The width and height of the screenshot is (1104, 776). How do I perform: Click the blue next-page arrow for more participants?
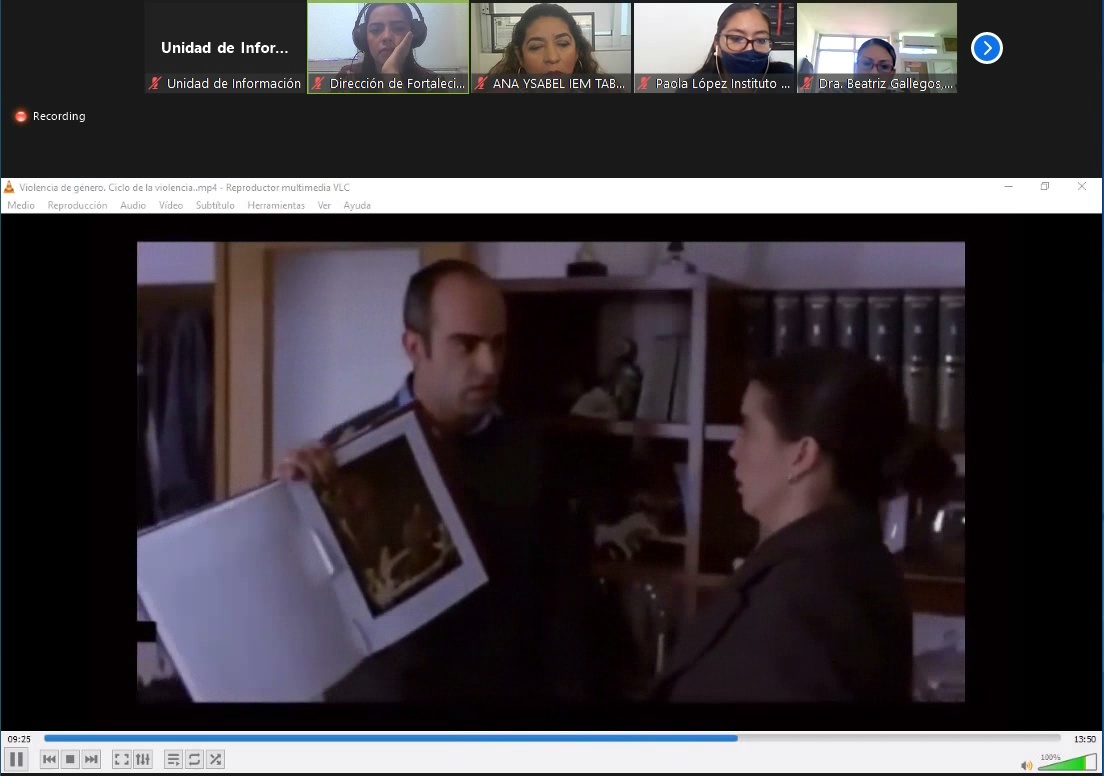click(986, 47)
